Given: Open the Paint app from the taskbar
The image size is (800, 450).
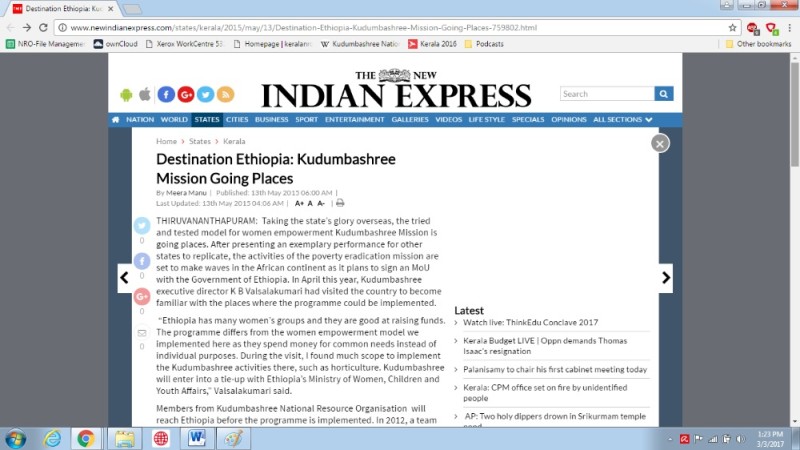Looking at the screenshot, I should click(234, 439).
